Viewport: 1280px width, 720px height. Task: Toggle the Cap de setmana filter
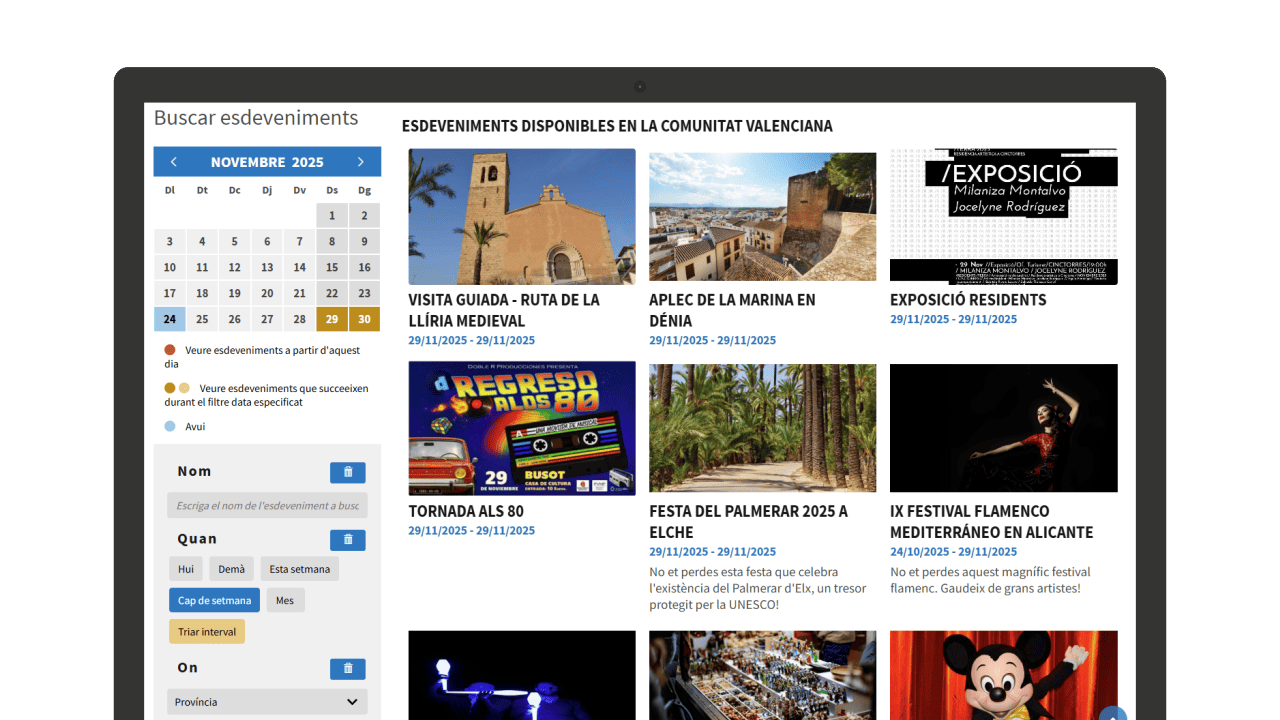click(214, 601)
